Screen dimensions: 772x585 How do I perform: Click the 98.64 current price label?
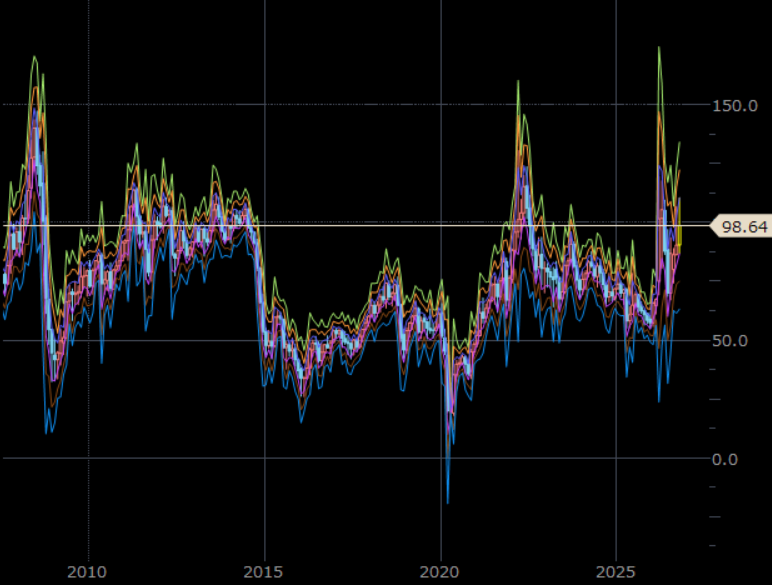(x=740, y=227)
